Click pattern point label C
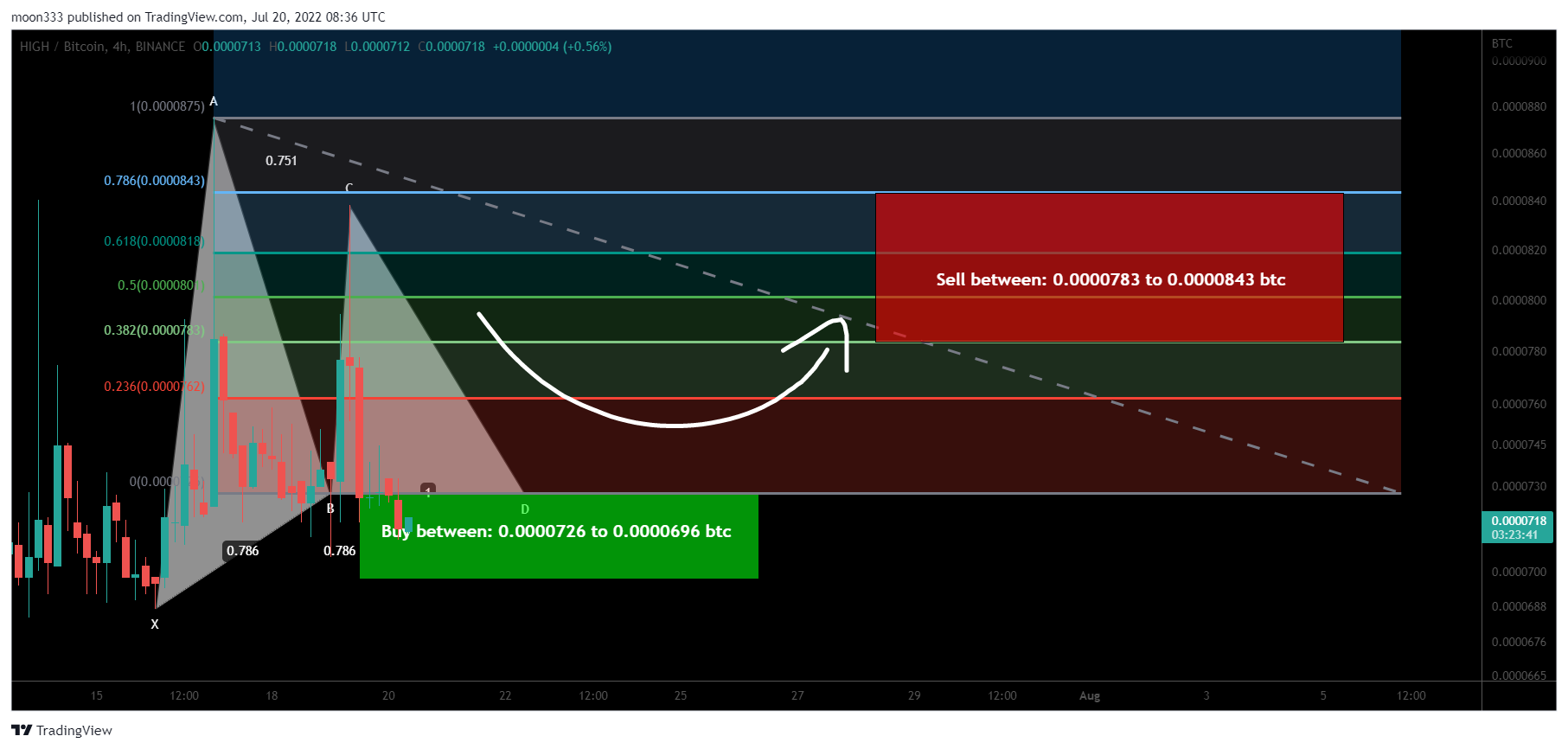Viewport: 1568px width, 749px height. pyautogui.click(x=349, y=188)
